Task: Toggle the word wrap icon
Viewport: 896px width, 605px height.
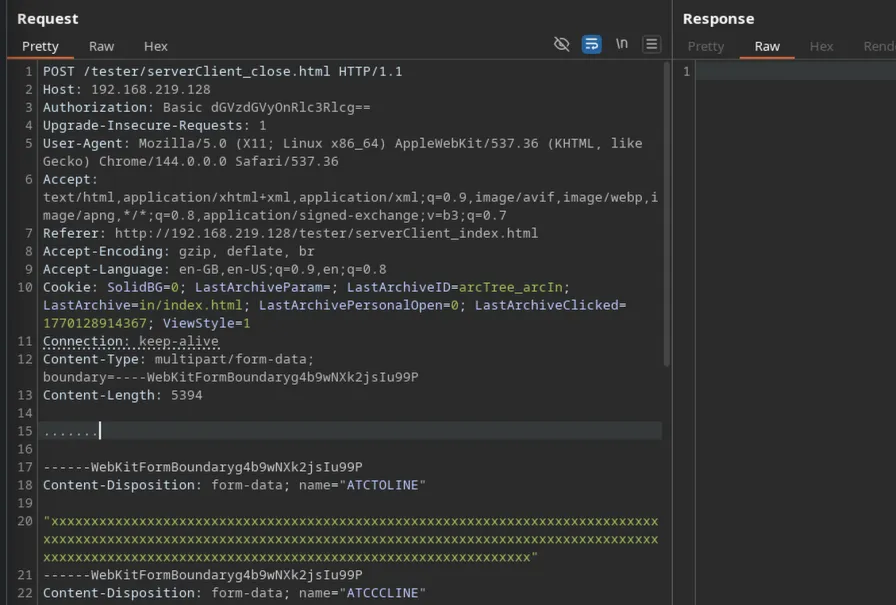Action: (x=591, y=44)
